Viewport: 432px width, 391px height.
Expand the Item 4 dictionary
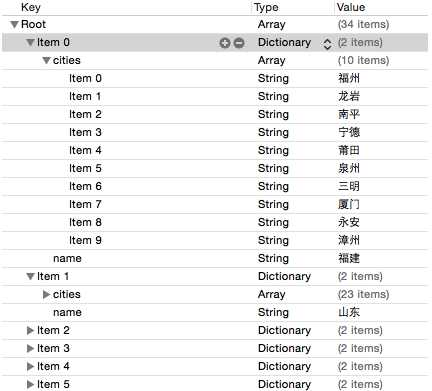coord(30,366)
